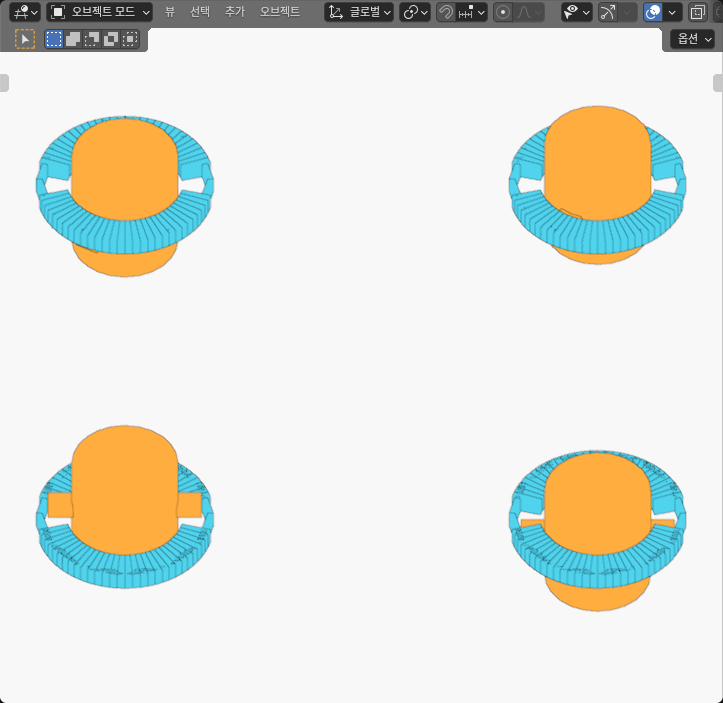Select the top-right orange knob object
Viewport: 723px width, 703px height.
point(598,161)
